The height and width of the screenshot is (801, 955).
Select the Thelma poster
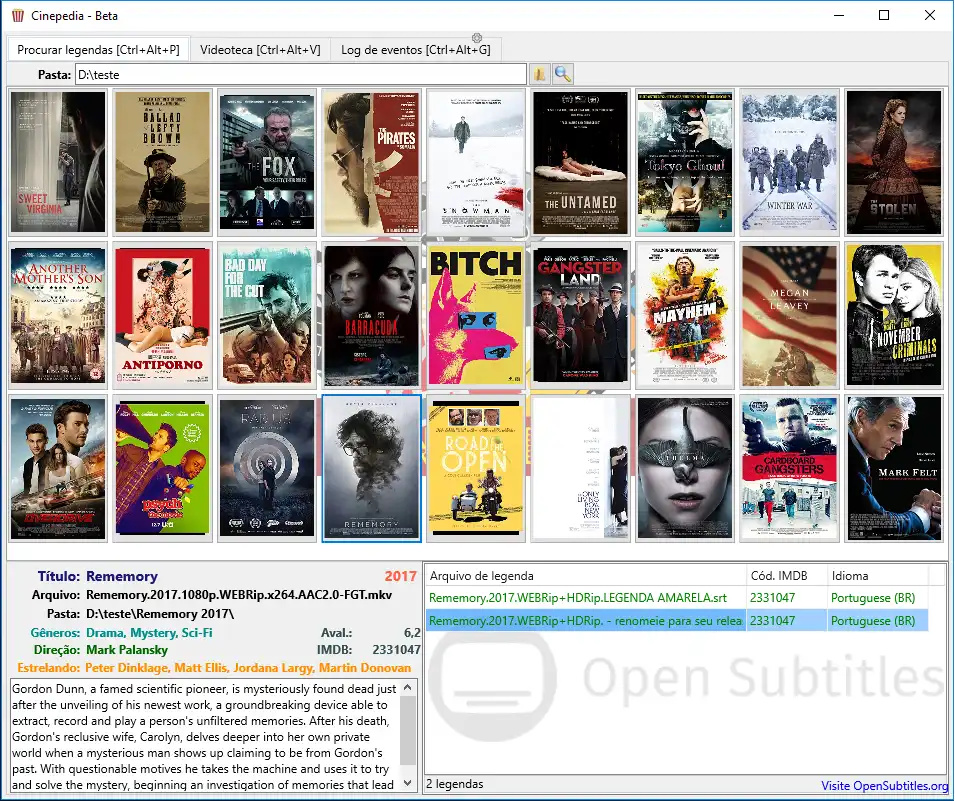click(685, 468)
